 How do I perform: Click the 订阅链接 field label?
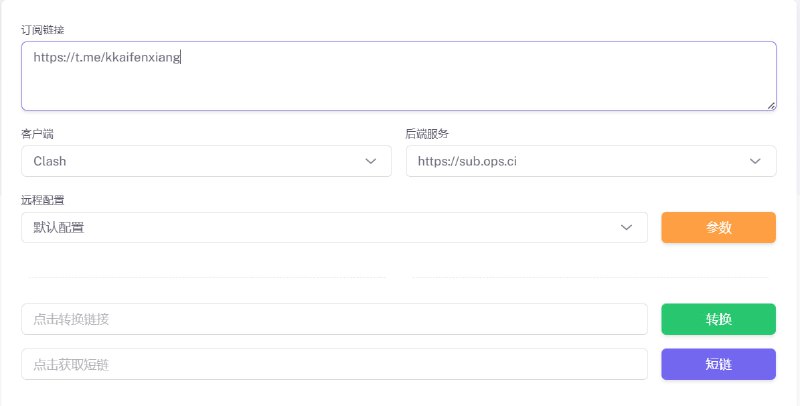pos(43,30)
